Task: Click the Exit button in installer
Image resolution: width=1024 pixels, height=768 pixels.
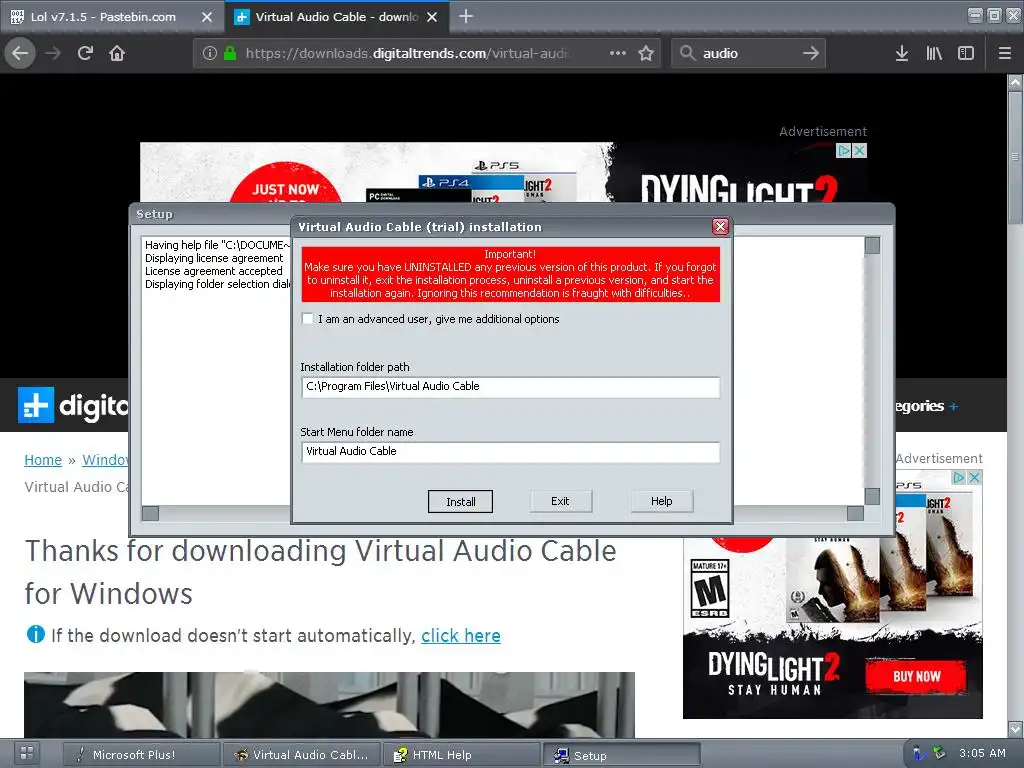Action: coord(560,501)
